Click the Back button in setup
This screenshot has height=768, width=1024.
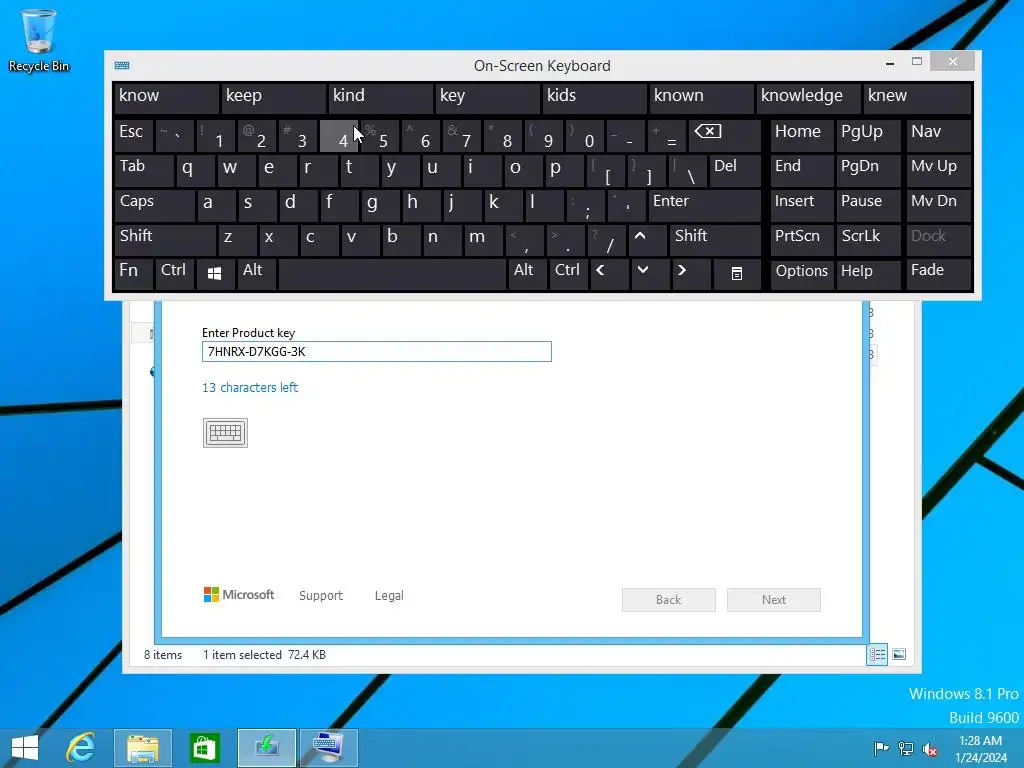tap(669, 600)
